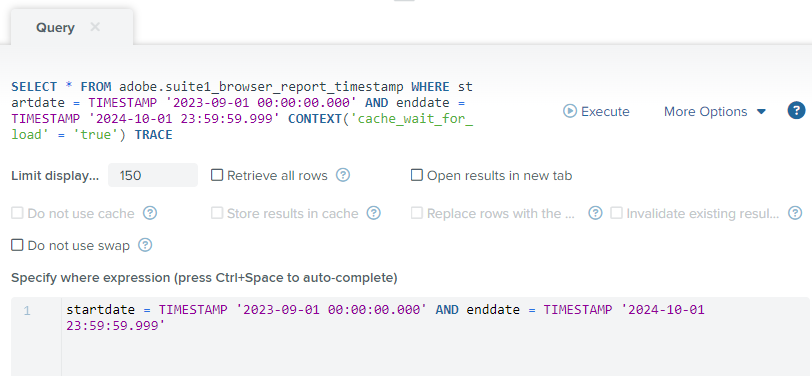The image size is (812, 376).
Task: Enable Do not use swap checkbox
Action: (17, 245)
